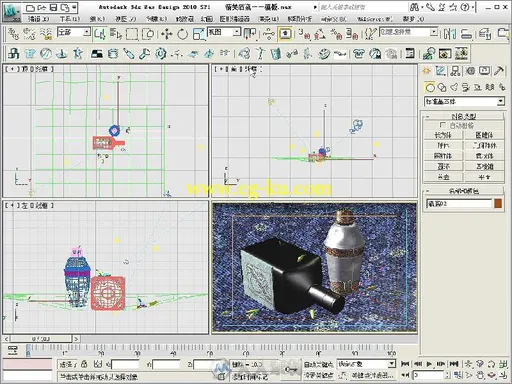The width and height of the screenshot is (512, 384).
Task: Select the Lights create category icon
Action: coord(454,87)
